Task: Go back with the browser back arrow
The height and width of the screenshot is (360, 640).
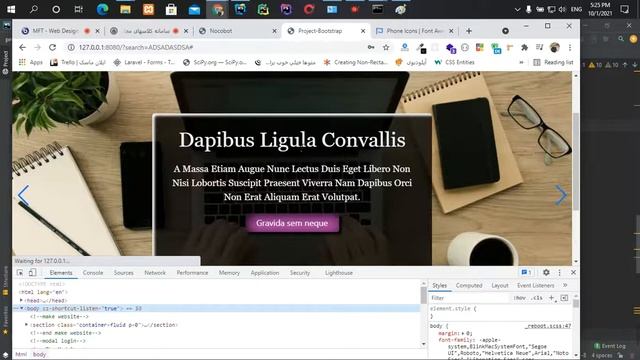Action: point(22,47)
